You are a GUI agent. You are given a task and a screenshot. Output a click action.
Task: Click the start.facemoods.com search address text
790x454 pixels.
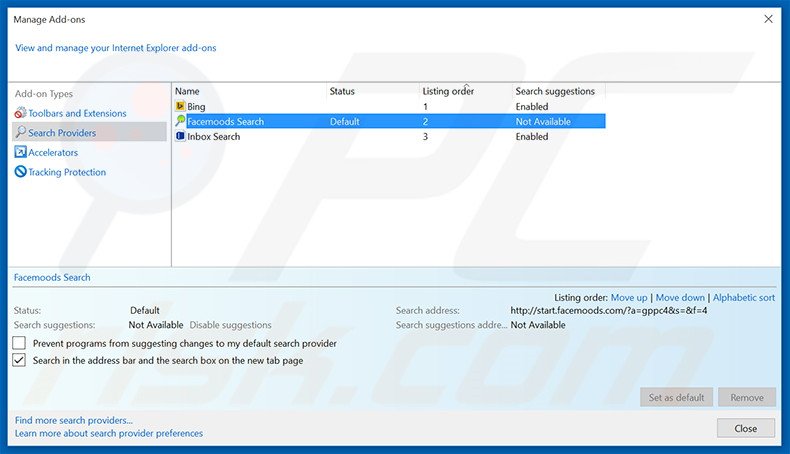coord(609,310)
